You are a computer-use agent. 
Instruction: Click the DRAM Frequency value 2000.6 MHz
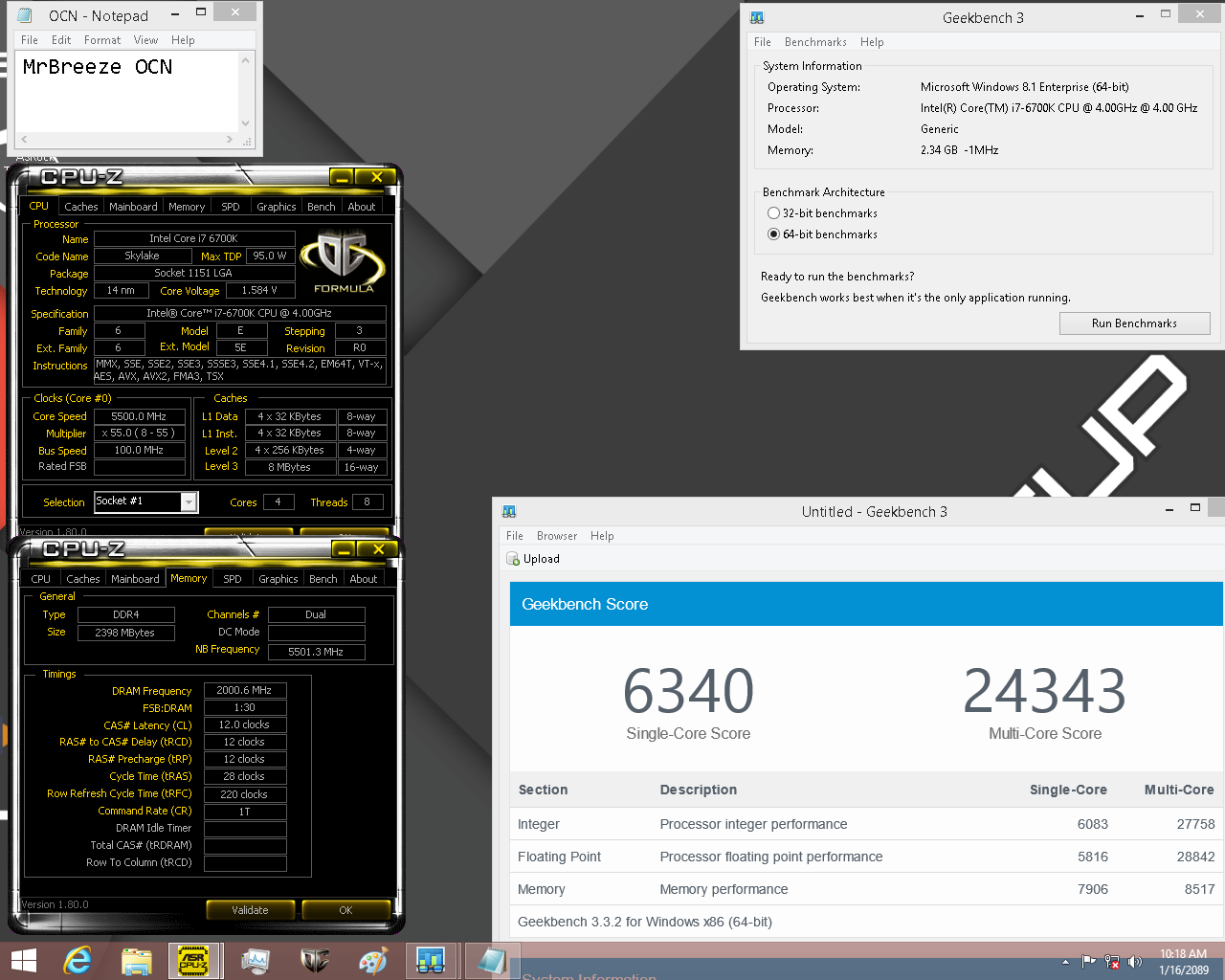click(x=245, y=690)
